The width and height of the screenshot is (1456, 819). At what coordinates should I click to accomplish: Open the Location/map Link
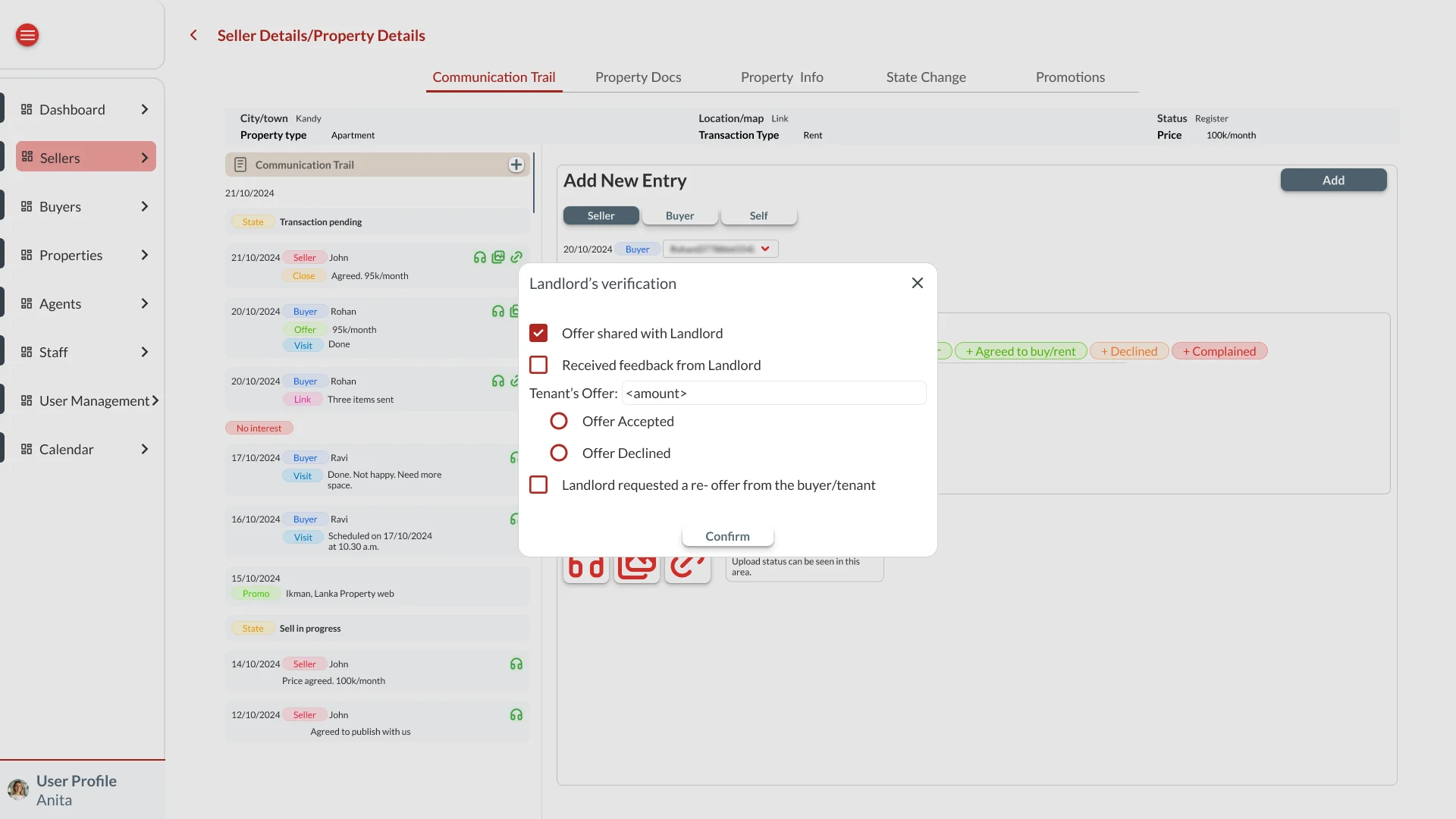pos(780,119)
